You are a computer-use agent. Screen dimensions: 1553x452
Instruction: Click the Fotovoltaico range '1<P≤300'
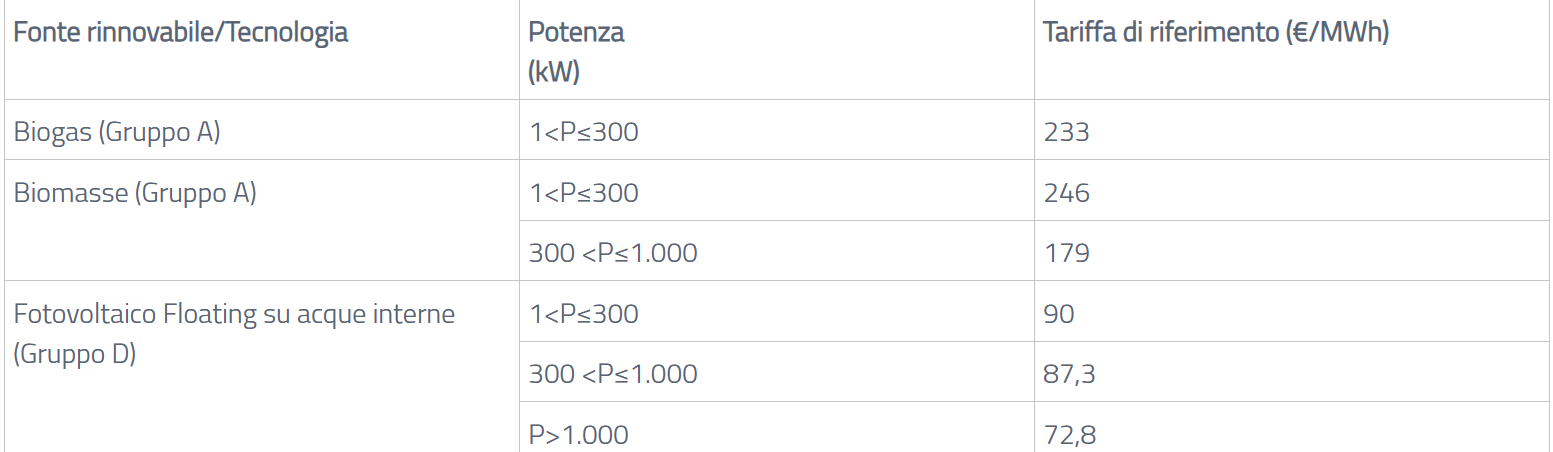pos(583,314)
